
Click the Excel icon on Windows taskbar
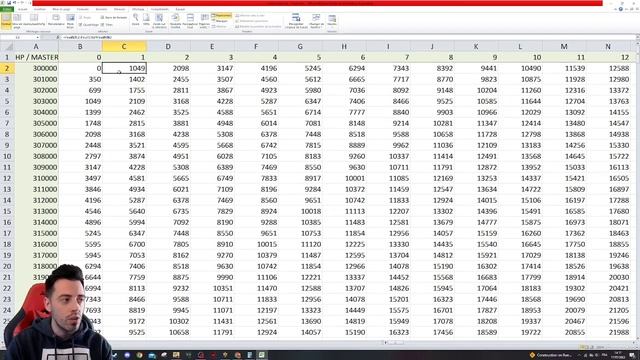[262, 355]
